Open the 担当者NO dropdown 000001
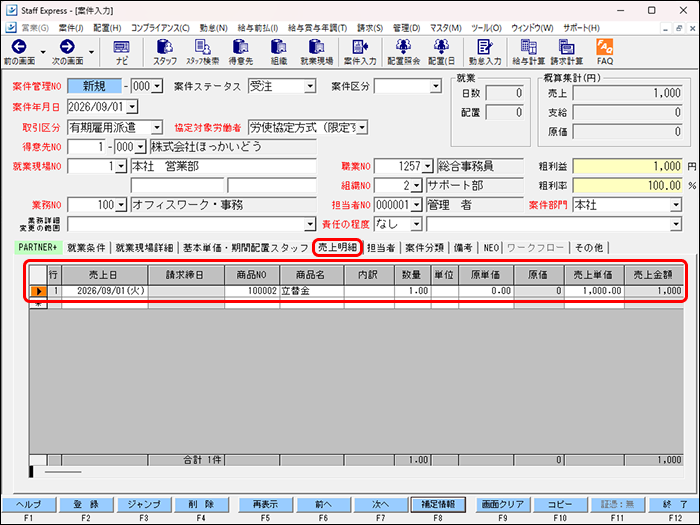 tap(416, 205)
